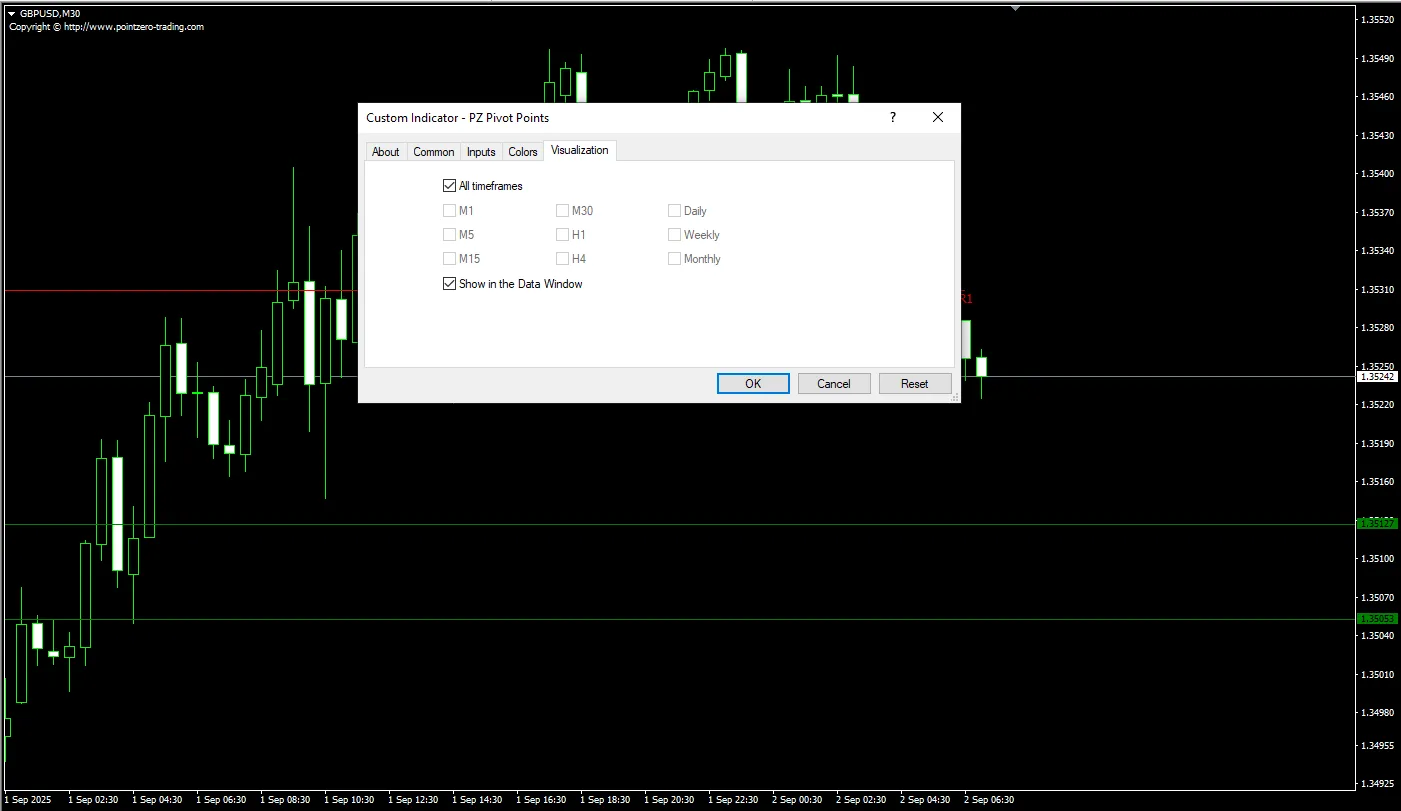Viewport: 1401px width, 811px height.
Task: Click the dialog resize grip corner
Action: tap(954, 397)
